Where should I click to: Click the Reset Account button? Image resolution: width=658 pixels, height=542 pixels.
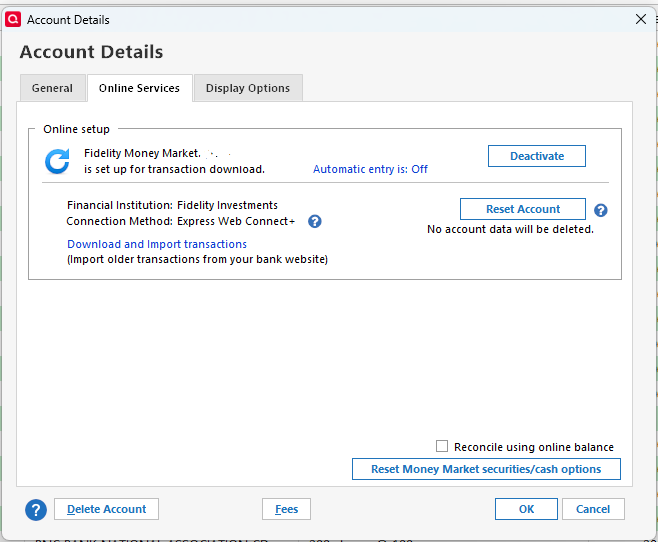click(523, 209)
